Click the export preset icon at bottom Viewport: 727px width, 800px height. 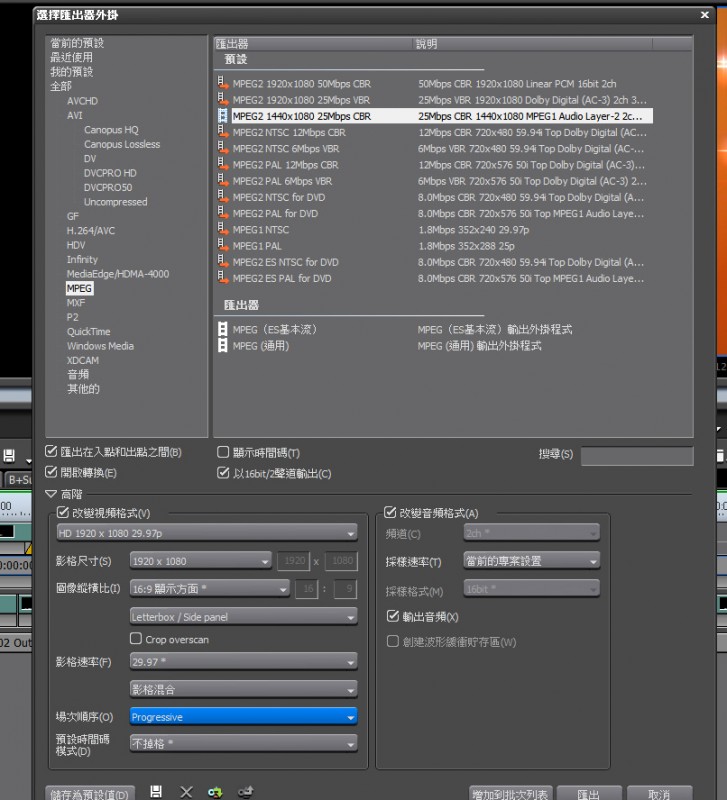(x=245, y=792)
